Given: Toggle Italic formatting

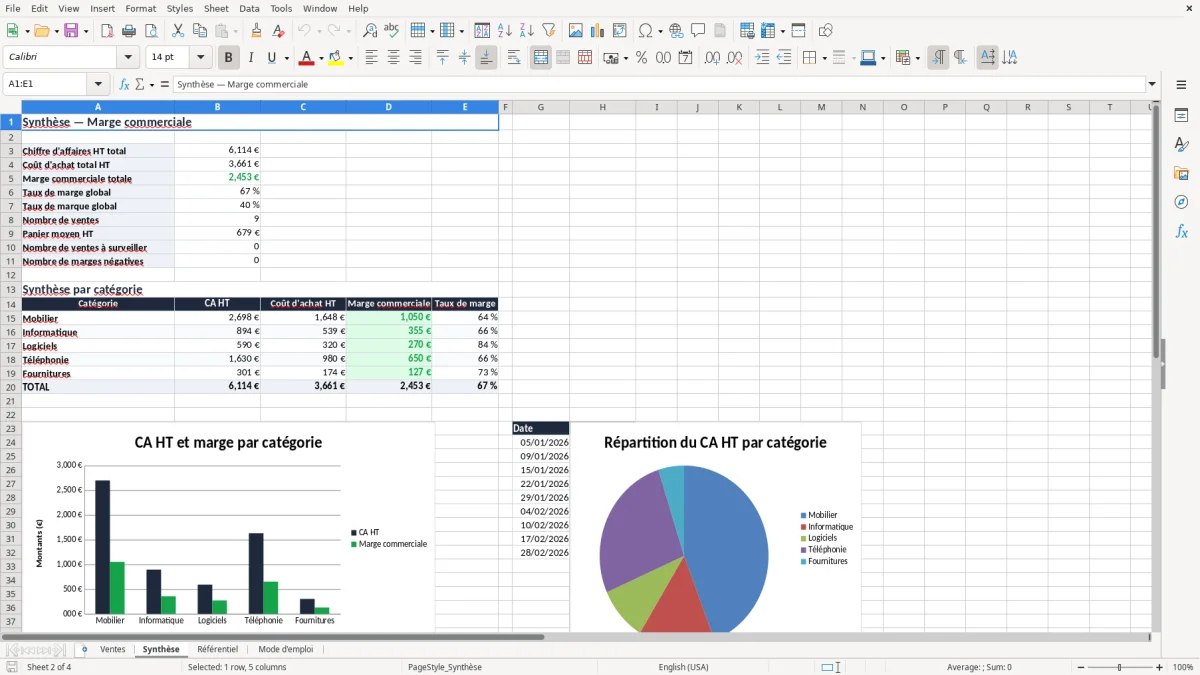Looking at the screenshot, I should click(x=250, y=58).
